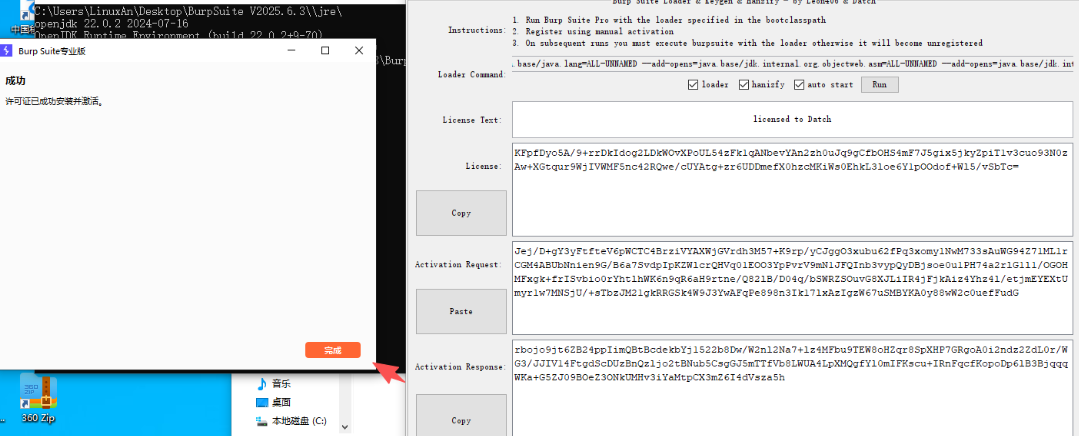
Task: Maximize the Burp Suite专业版 dialog
Action: point(325,51)
